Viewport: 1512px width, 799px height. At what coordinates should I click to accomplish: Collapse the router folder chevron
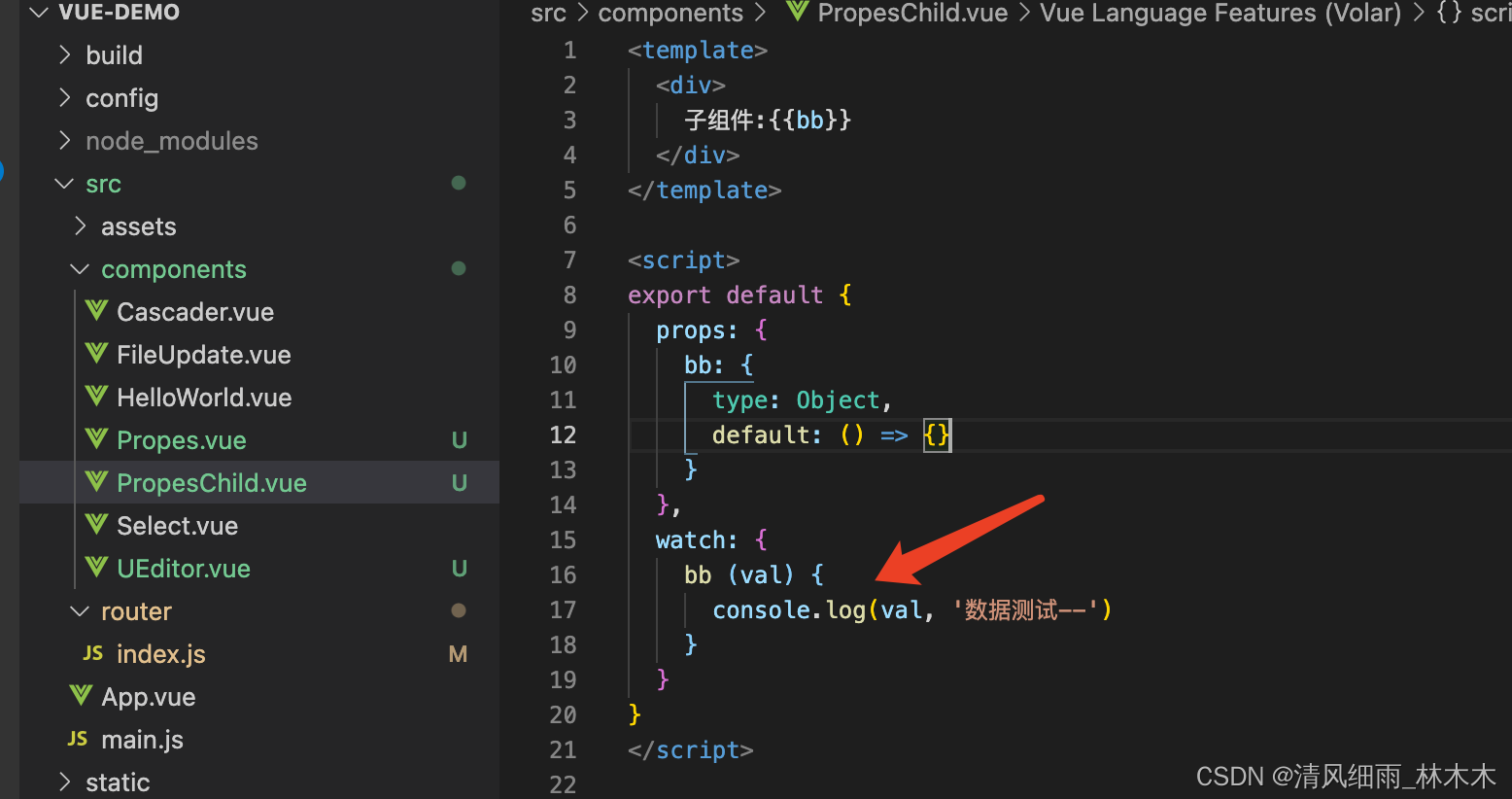coord(80,610)
